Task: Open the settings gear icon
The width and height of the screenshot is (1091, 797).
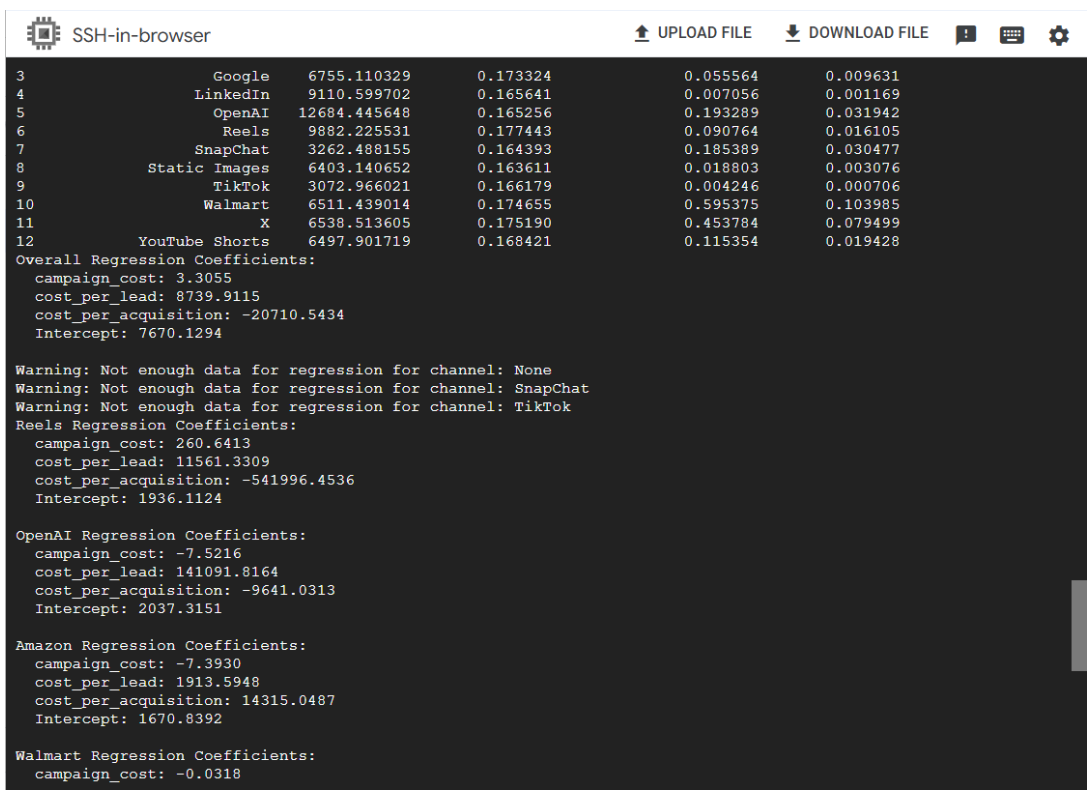Action: (x=1058, y=35)
